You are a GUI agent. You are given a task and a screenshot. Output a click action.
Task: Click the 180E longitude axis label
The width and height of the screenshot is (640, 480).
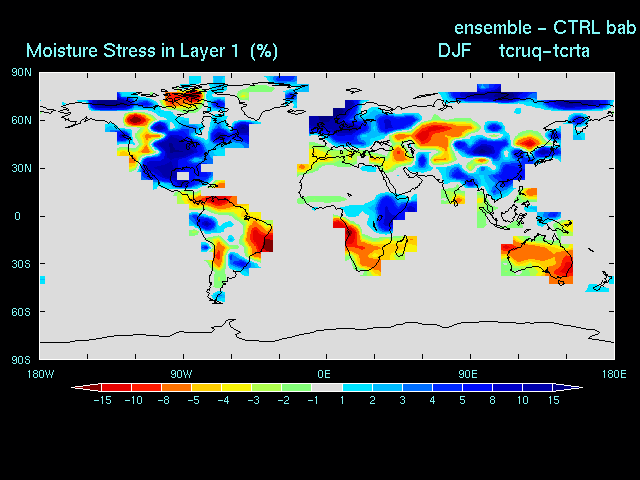(x=613, y=374)
